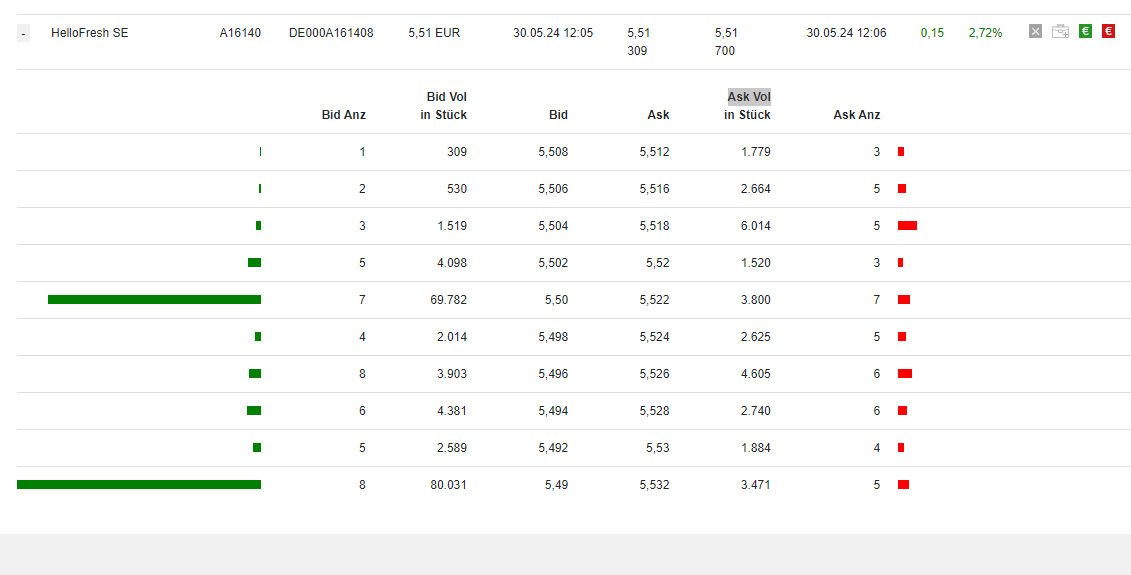Click the WKN A16140
This screenshot has height=575, width=1131.
pyautogui.click(x=240, y=33)
